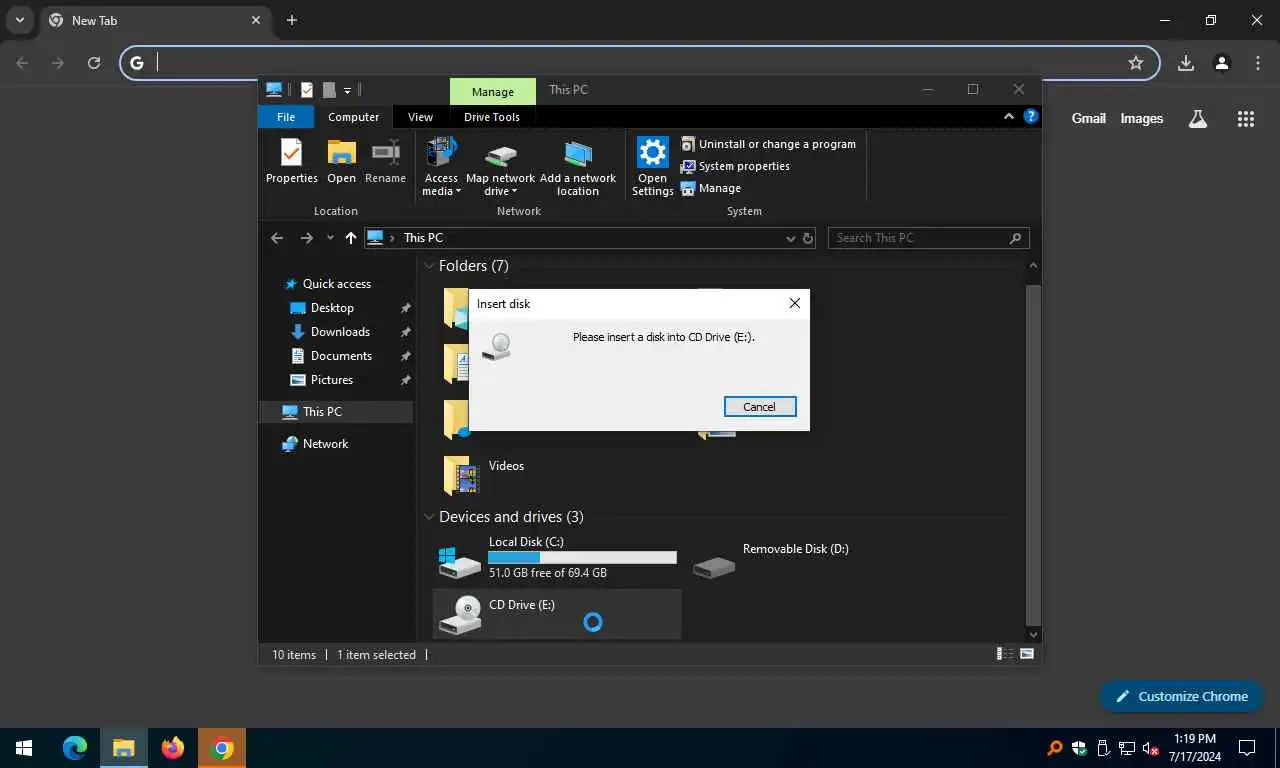
Task: Select Local Disk (C:) drive
Action: click(x=557, y=557)
